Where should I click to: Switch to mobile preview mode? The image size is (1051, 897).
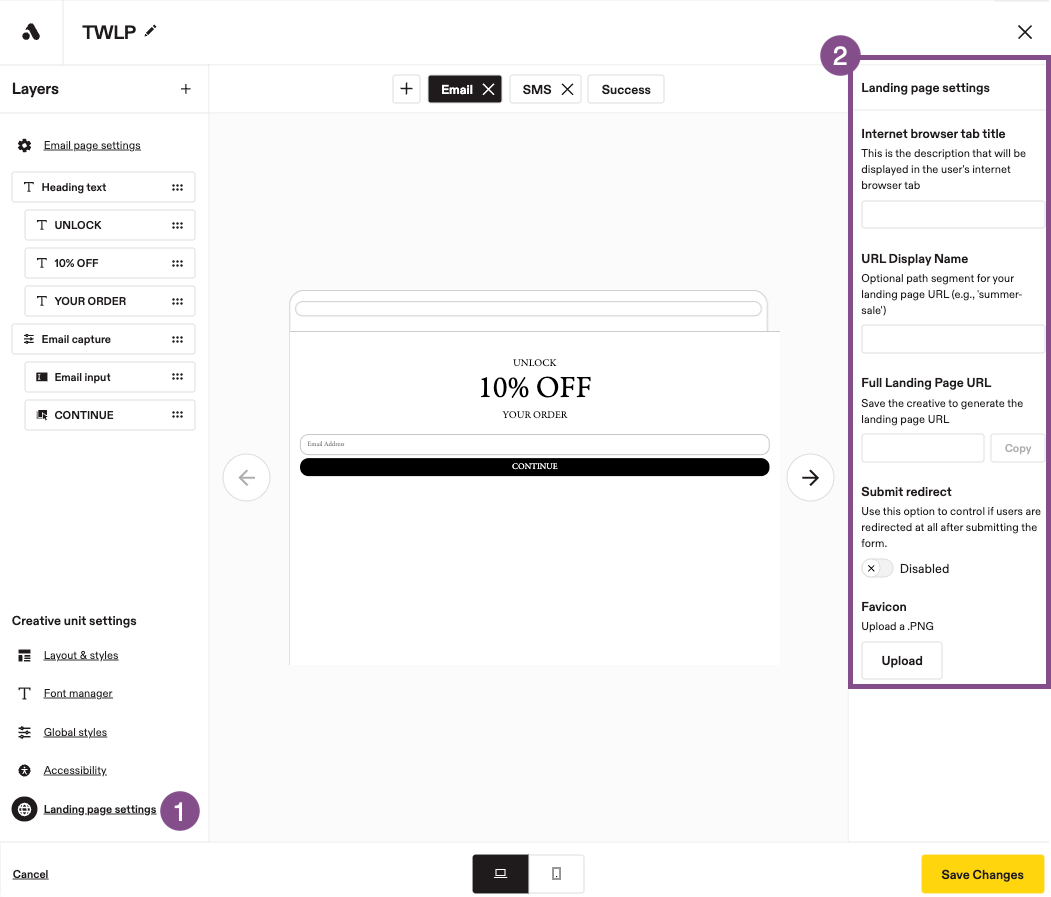point(556,874)
